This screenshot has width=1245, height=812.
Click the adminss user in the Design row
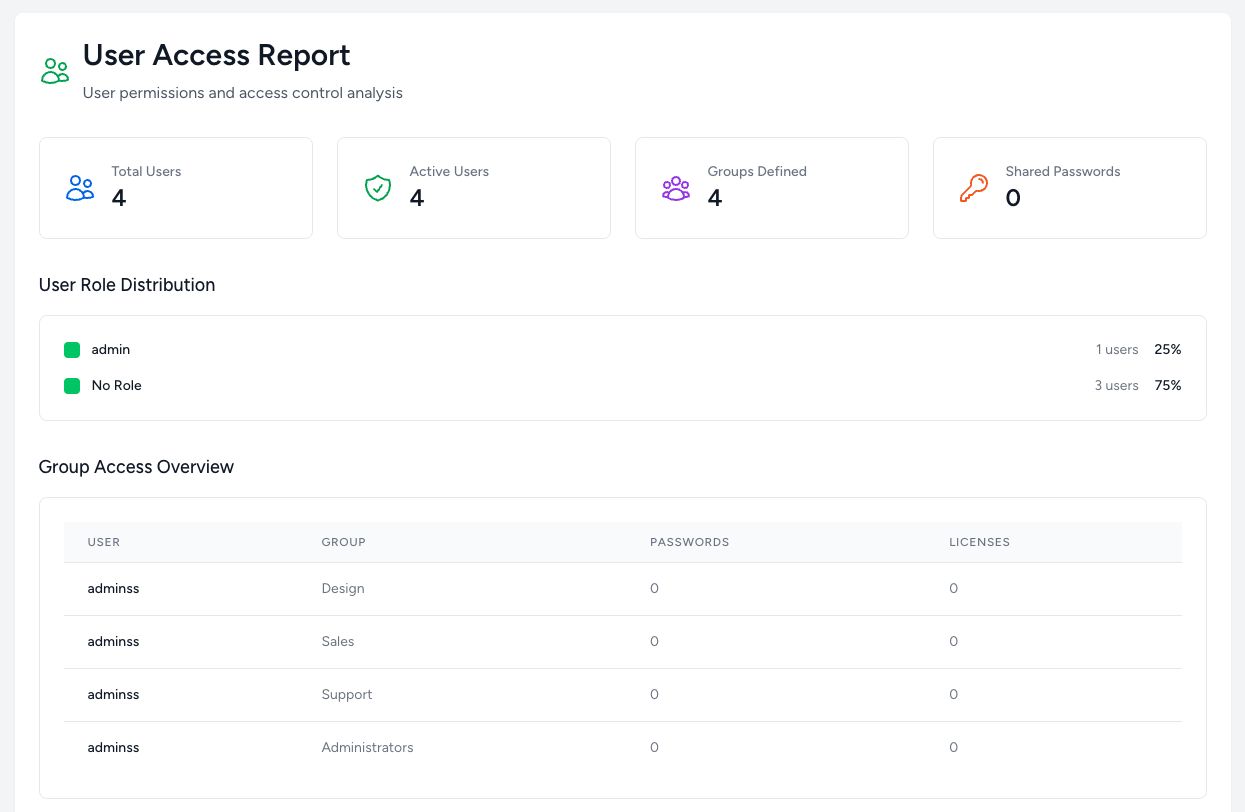pyautogui.click(x=113, y=589)
